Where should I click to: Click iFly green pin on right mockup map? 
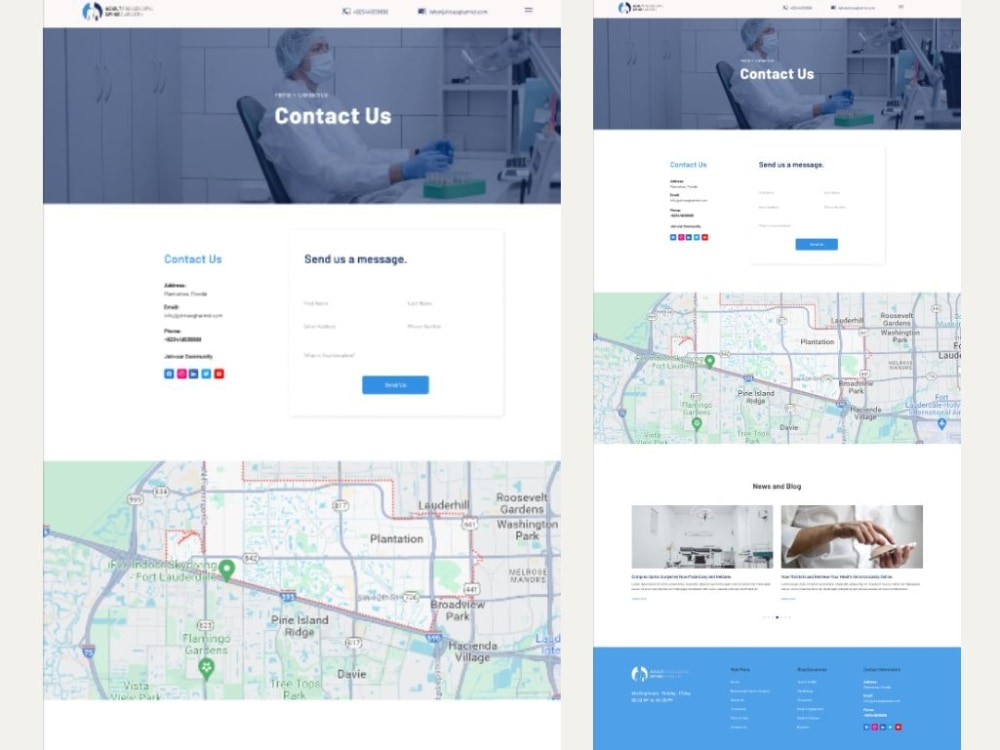click(709, 362)
